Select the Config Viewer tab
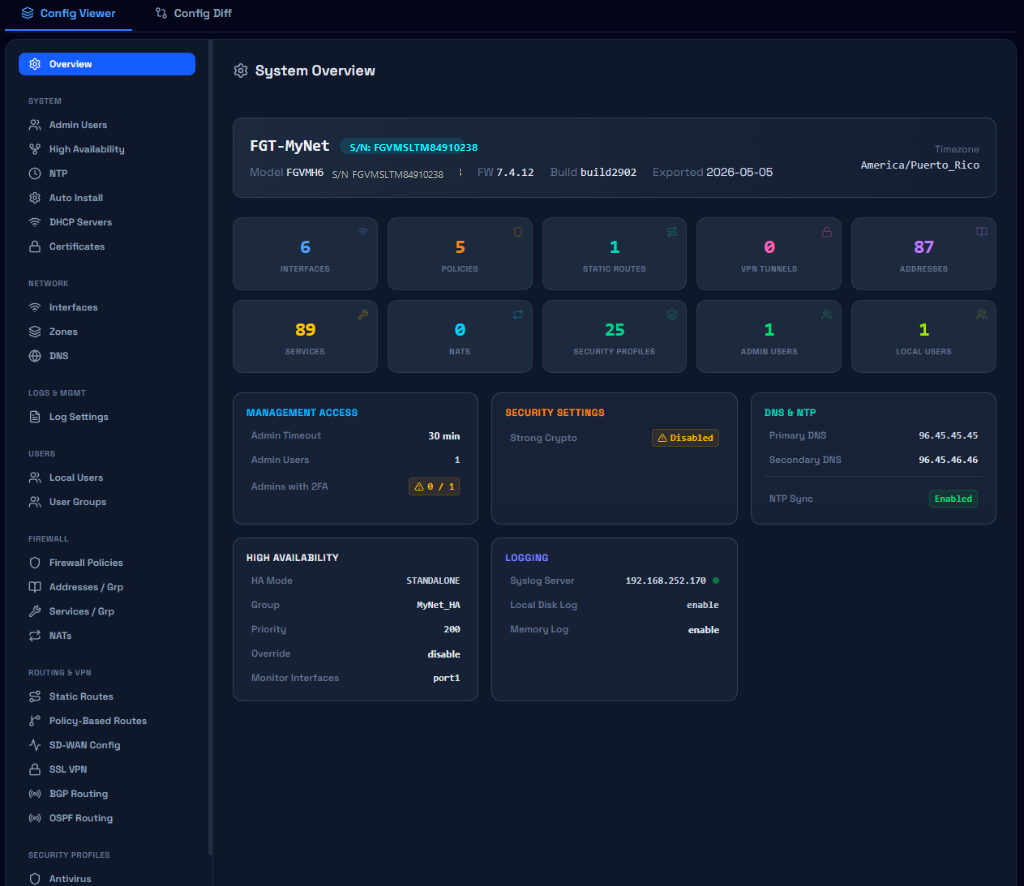 (69, 13)
